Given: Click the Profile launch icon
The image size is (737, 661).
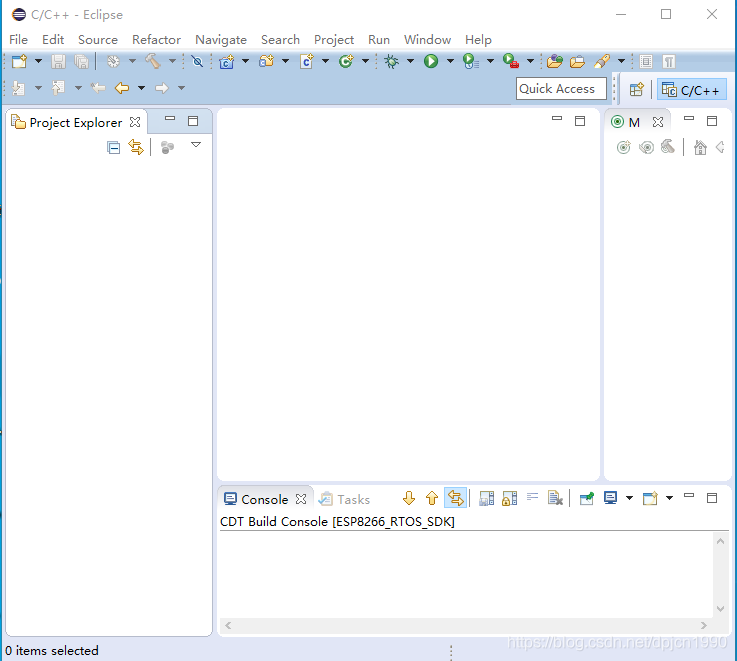Looking at the screenshot, I should click(x=470, y=61).
